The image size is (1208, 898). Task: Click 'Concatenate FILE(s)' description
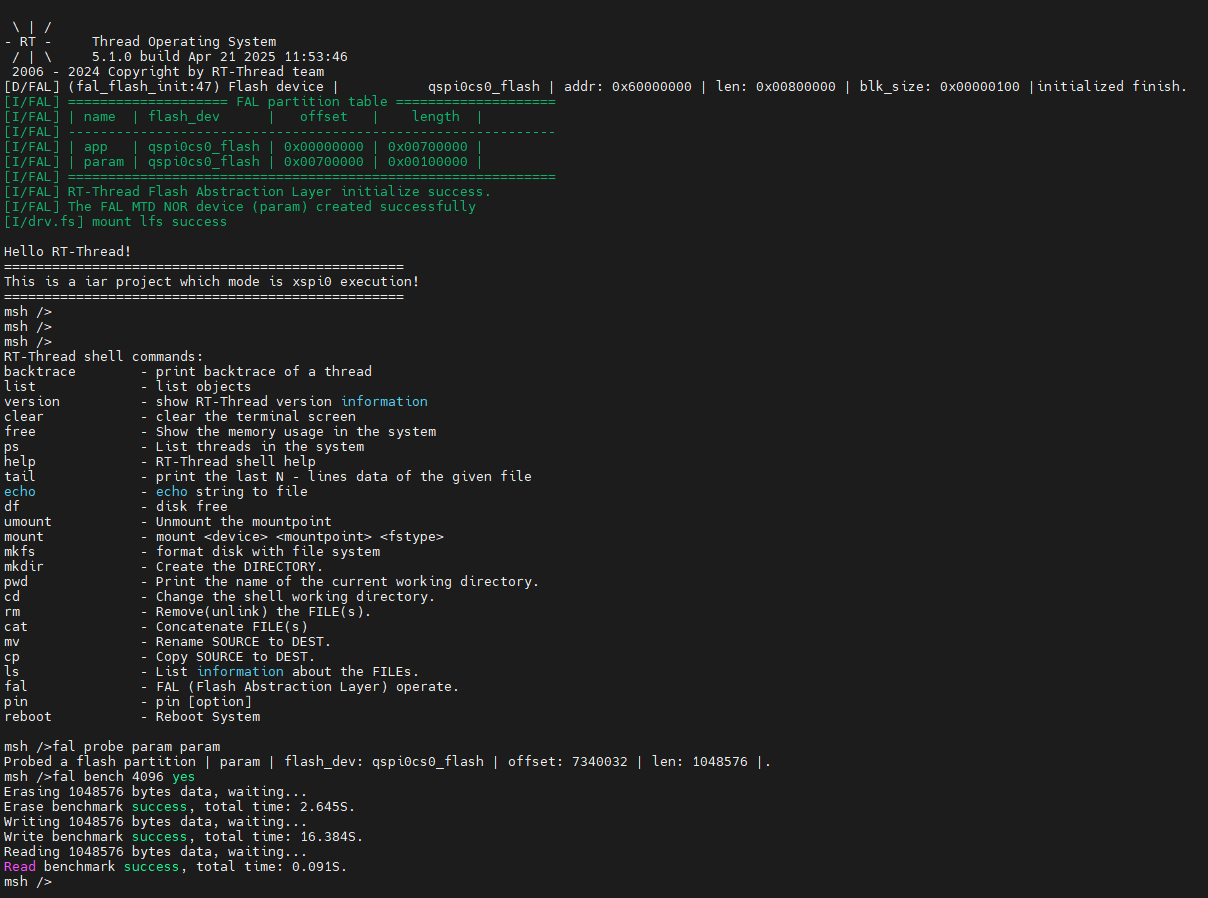(x=231, y=627)
